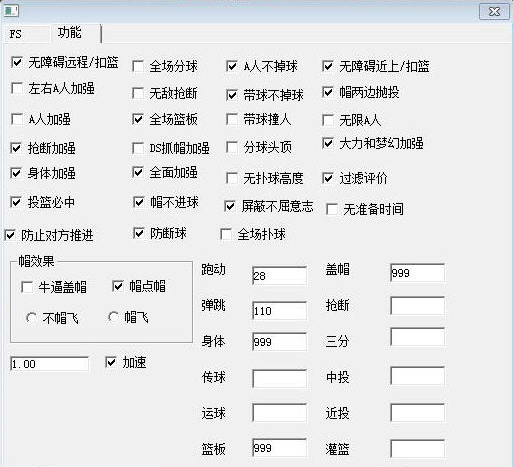Image resolution: width=513 pixels, height=467 pixels.
Task: Select the 功能 tab
Action: (x=76, y=33)
